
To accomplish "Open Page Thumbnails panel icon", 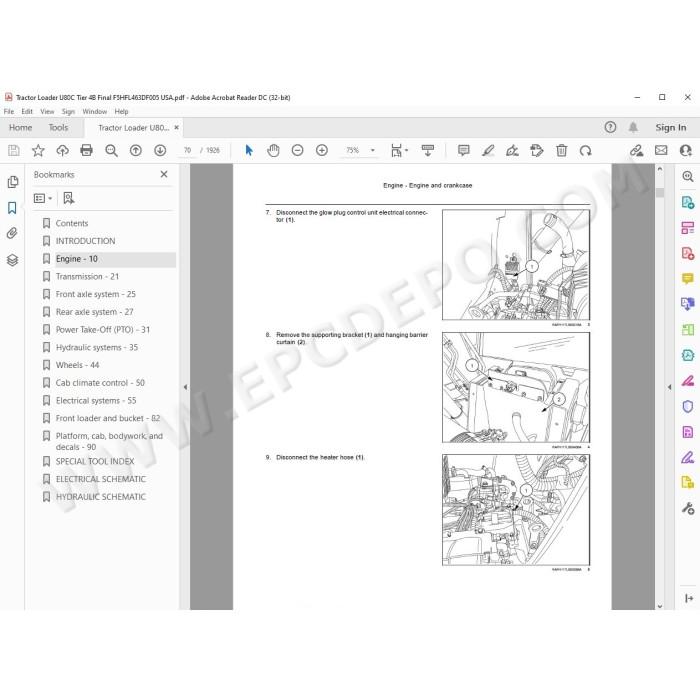I will pos(12,182).
